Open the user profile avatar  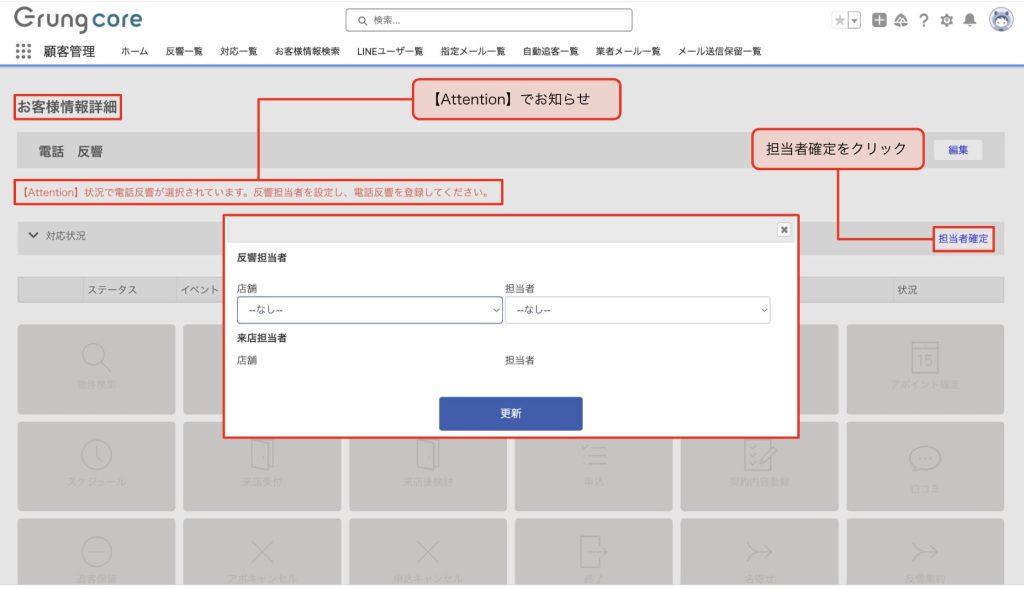click(x=1000, y=20)
